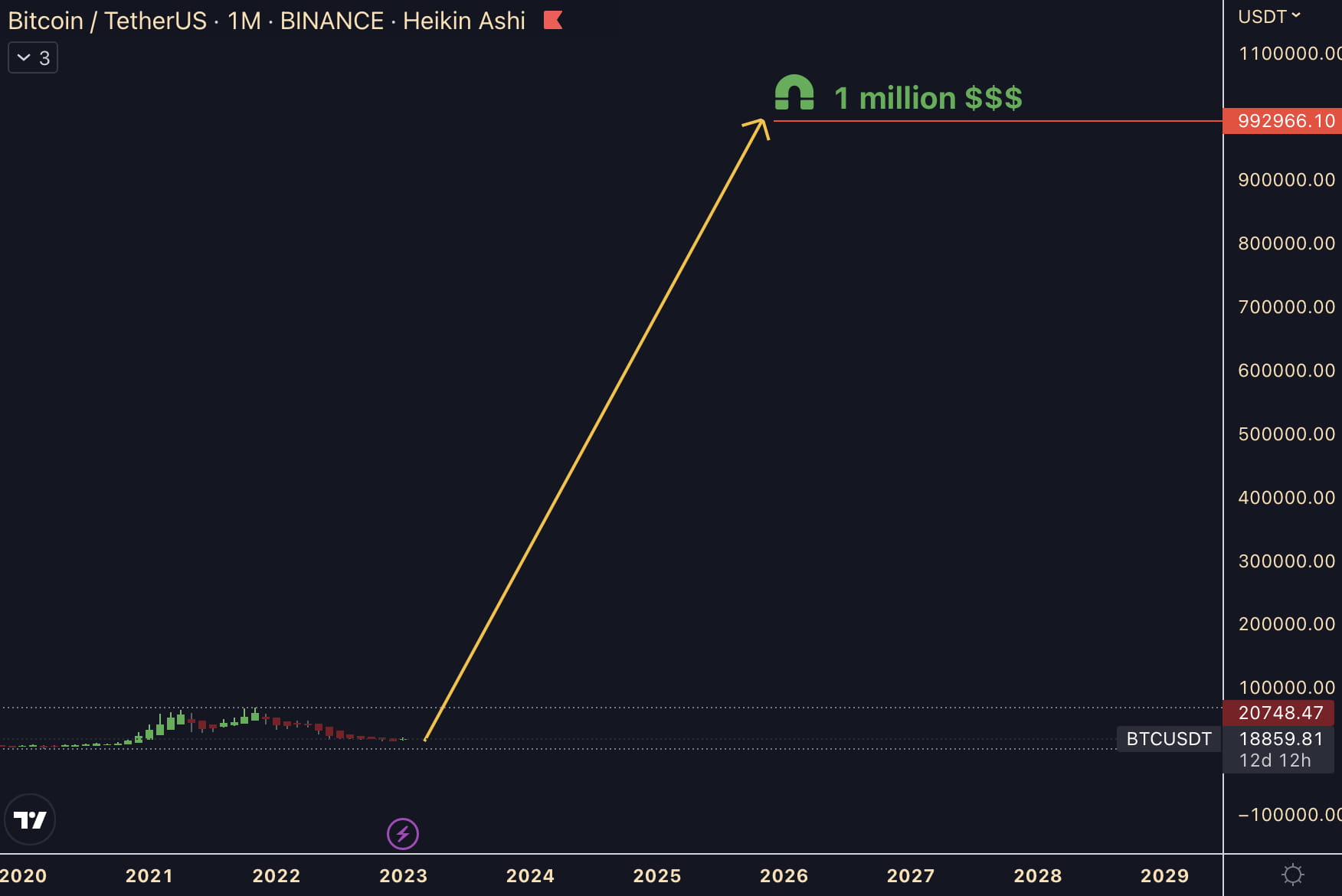Image resolution: width=1342 pixels, height=896 pixels.
Task: Click 2026 on the time axis
Action: [784, 875]
